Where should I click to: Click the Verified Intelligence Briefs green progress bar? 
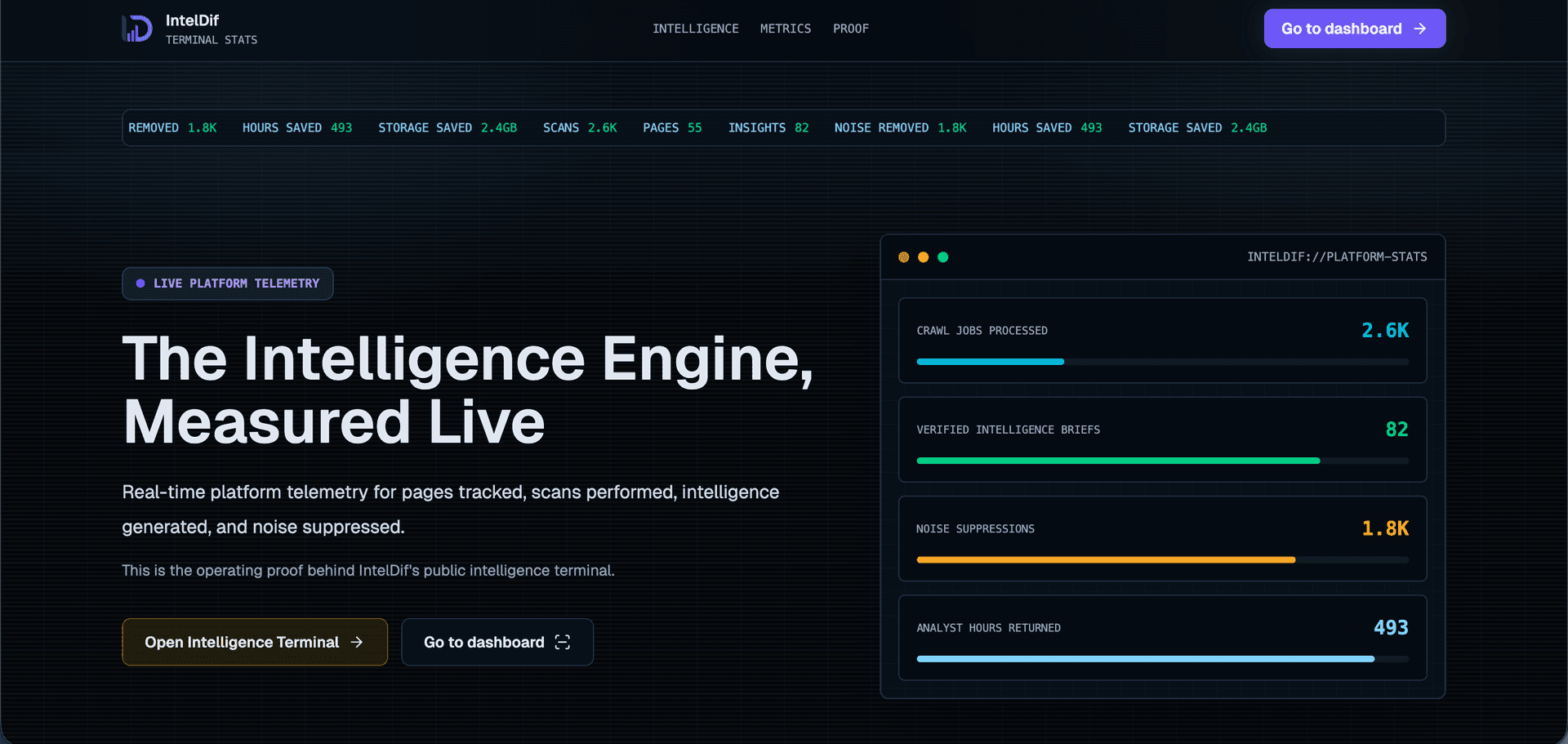[1162, 461]
